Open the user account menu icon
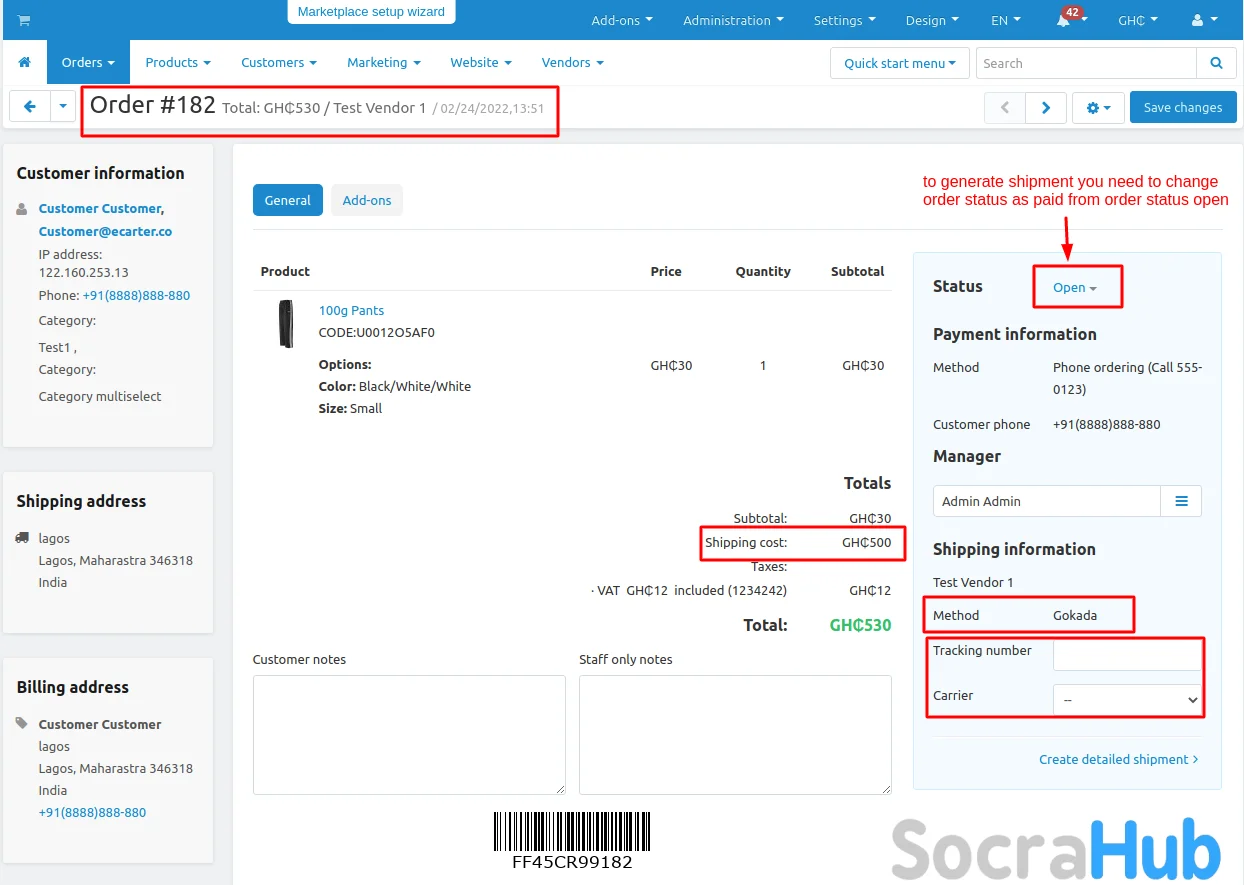The image size is (1244, 885). coord(1204,20)
